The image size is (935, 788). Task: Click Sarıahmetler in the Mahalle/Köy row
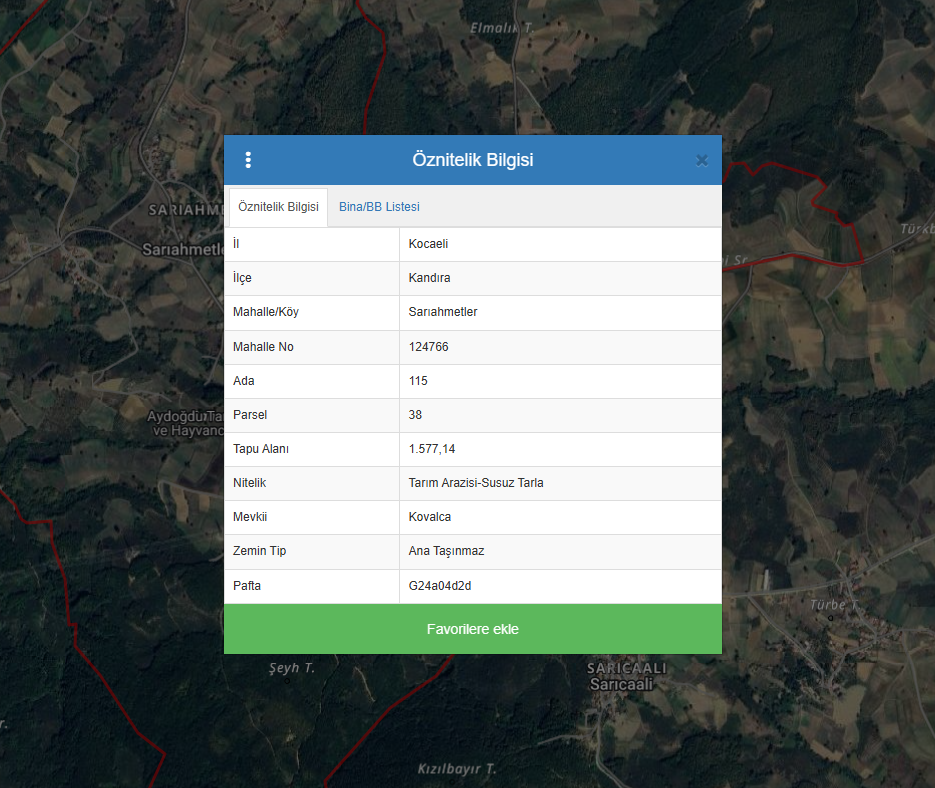tap(443, 312)
